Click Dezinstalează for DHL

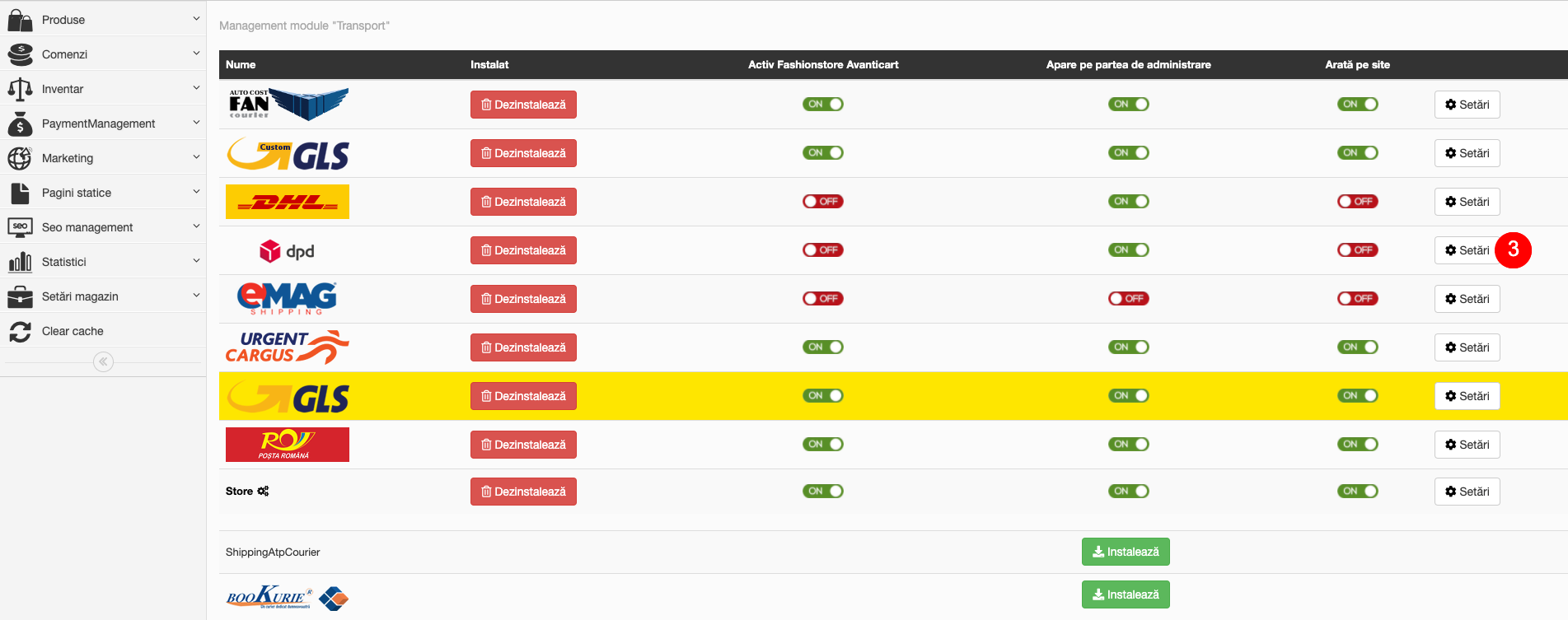pos(523,202)
